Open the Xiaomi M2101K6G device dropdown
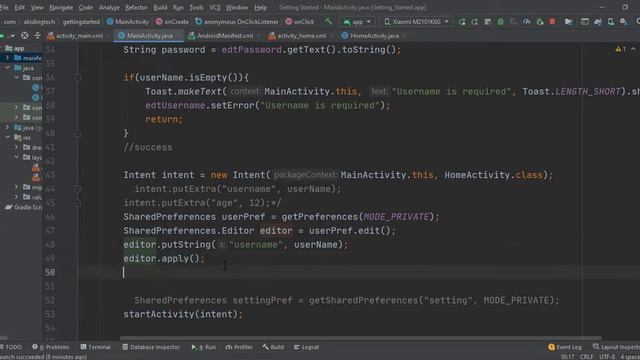 (x=416, y=22)
